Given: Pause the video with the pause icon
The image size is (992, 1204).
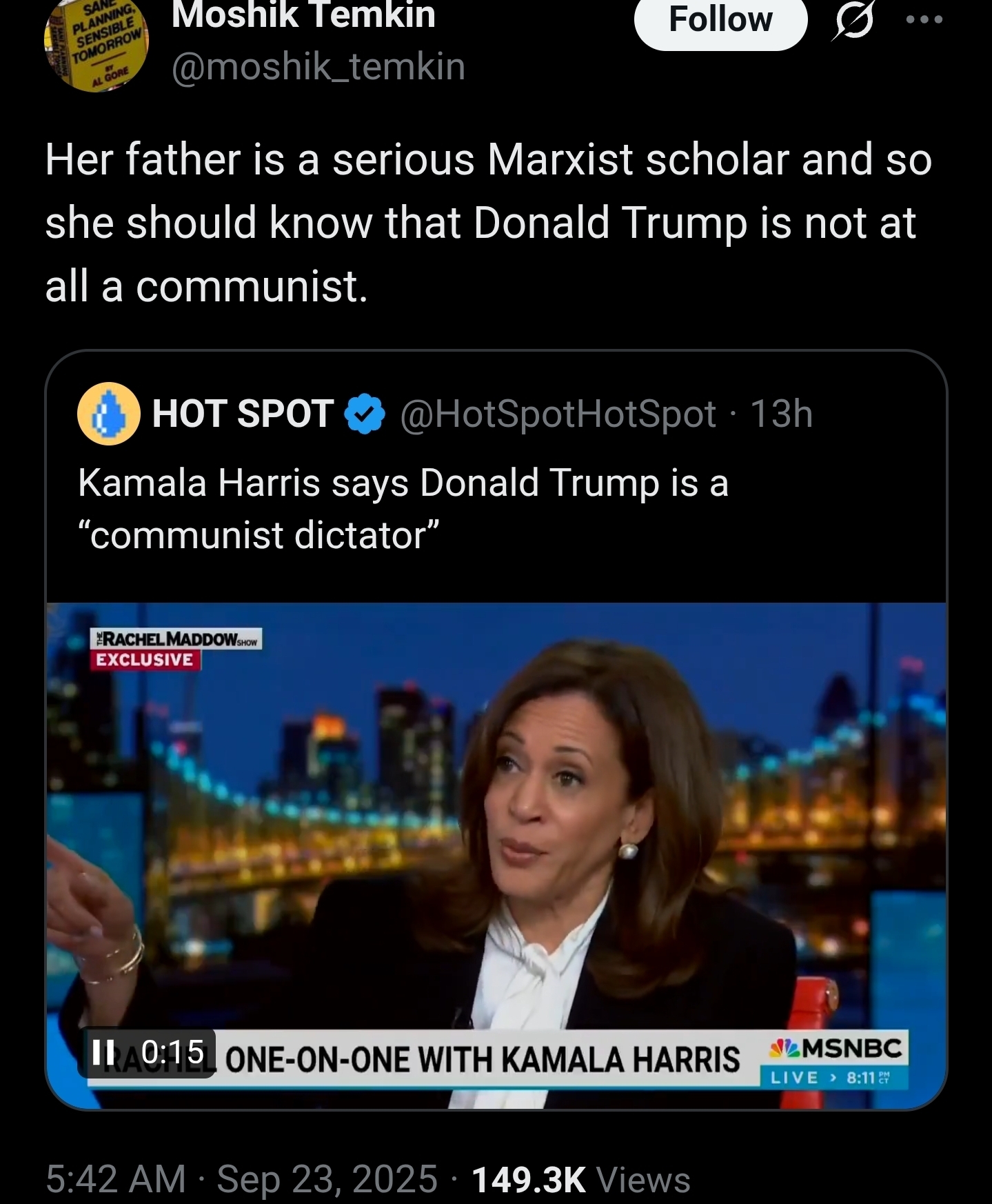Looking at the screenshot, I should [103, 1052].
